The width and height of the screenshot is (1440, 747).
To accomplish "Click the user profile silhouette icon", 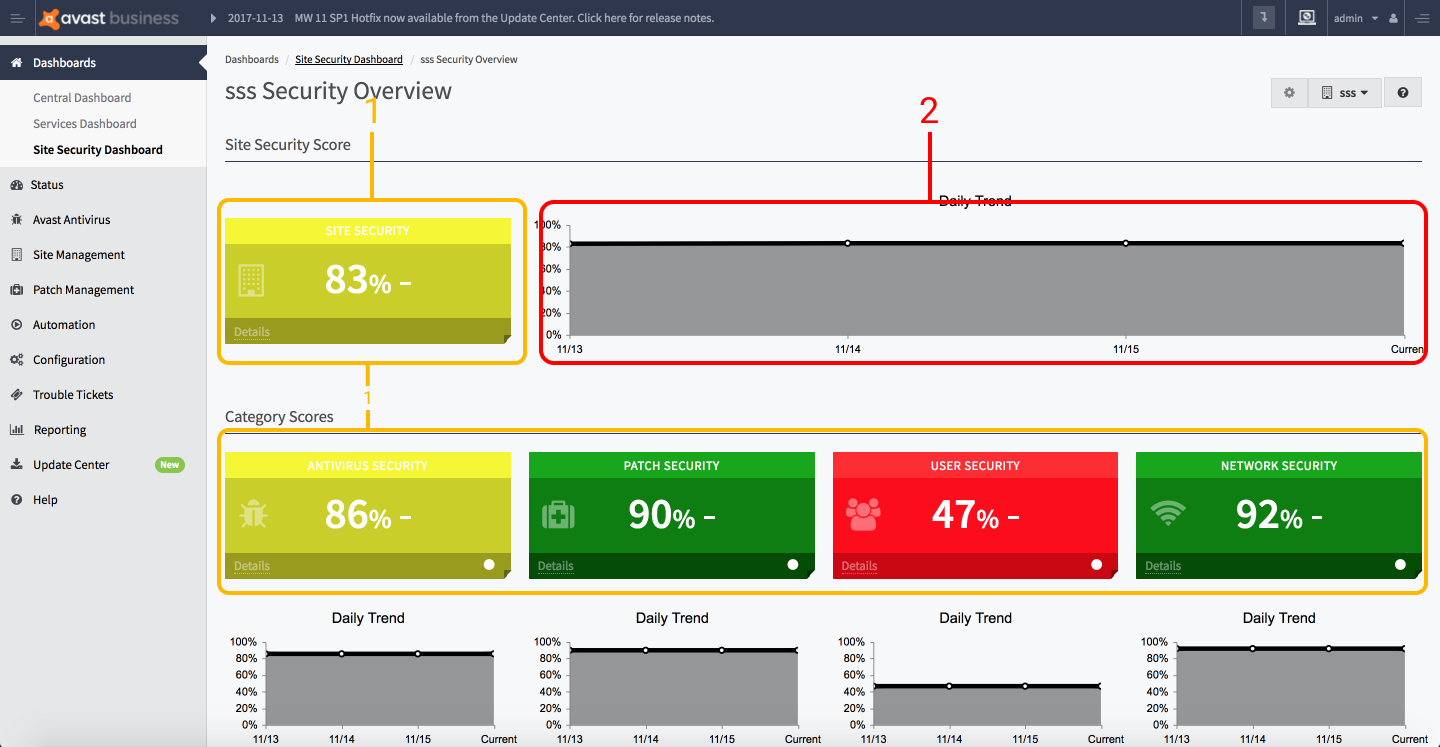I will (x=1393, y=18).
